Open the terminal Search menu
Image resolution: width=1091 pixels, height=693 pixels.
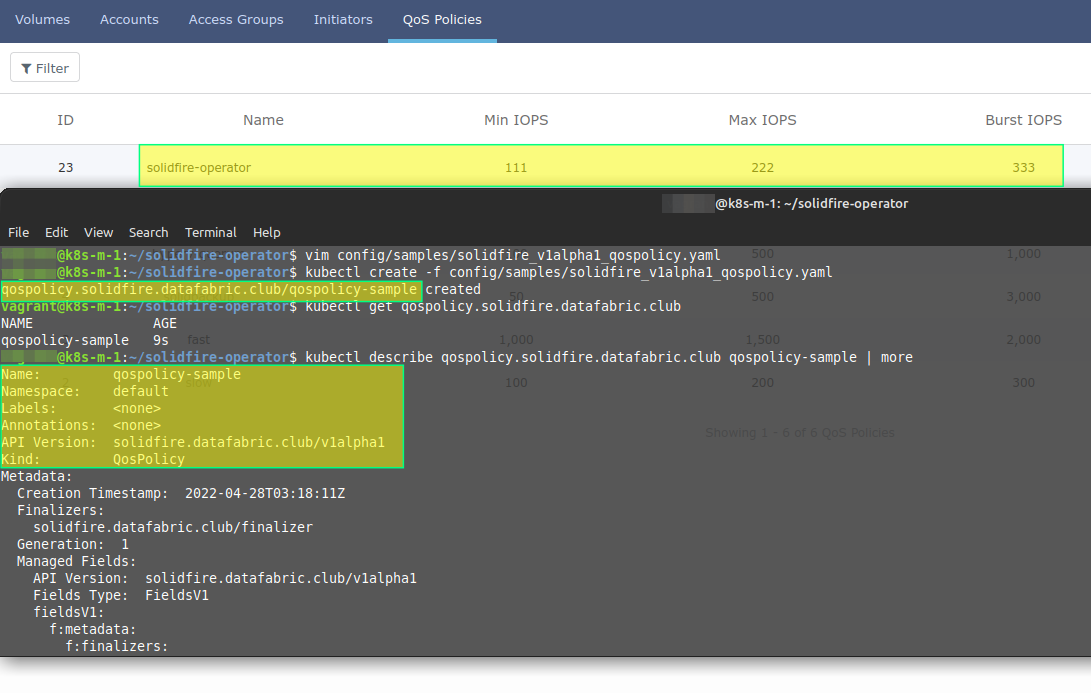(x=148, y=232)
